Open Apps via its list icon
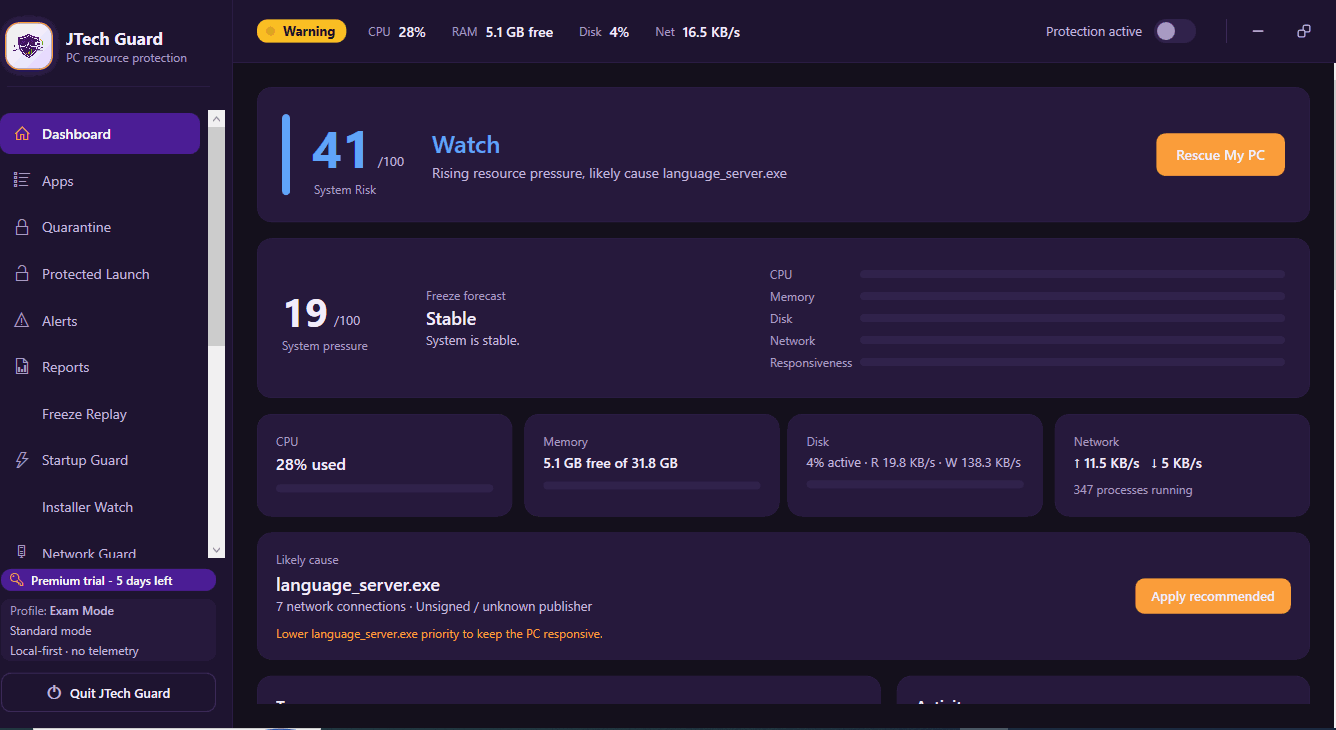 [22, 180]
